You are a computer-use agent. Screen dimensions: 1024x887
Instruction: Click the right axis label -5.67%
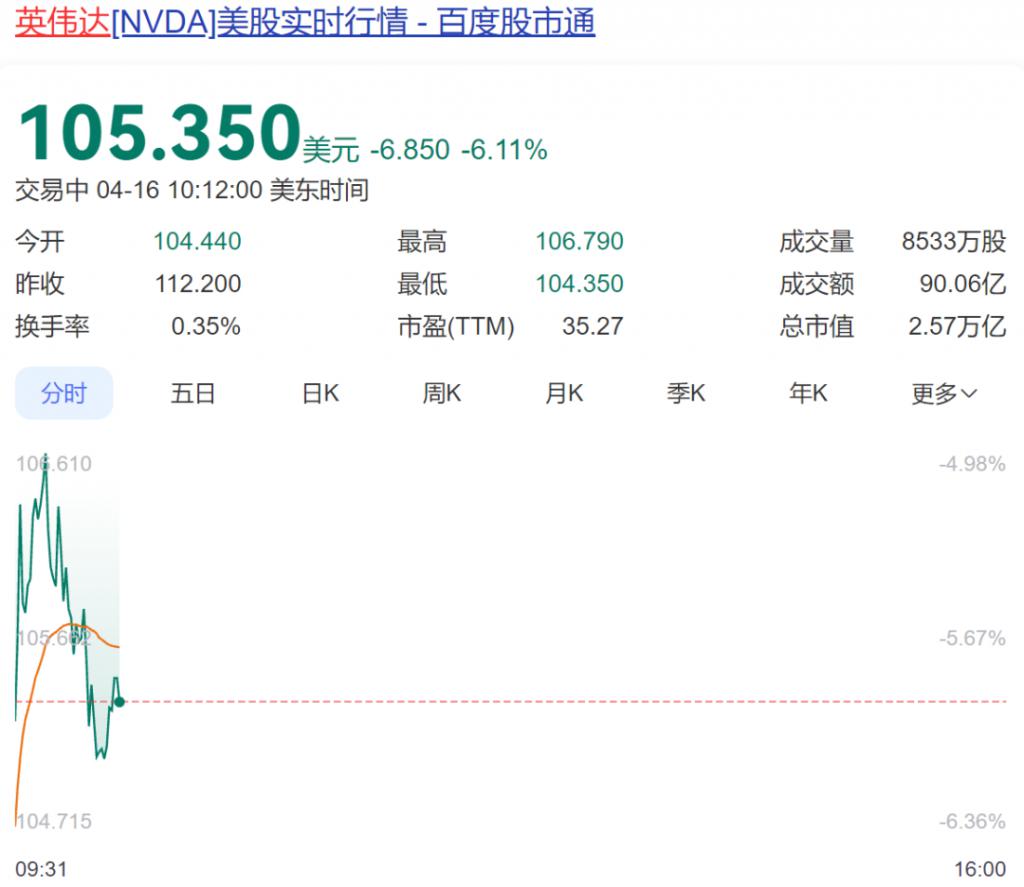click(972, 638)
